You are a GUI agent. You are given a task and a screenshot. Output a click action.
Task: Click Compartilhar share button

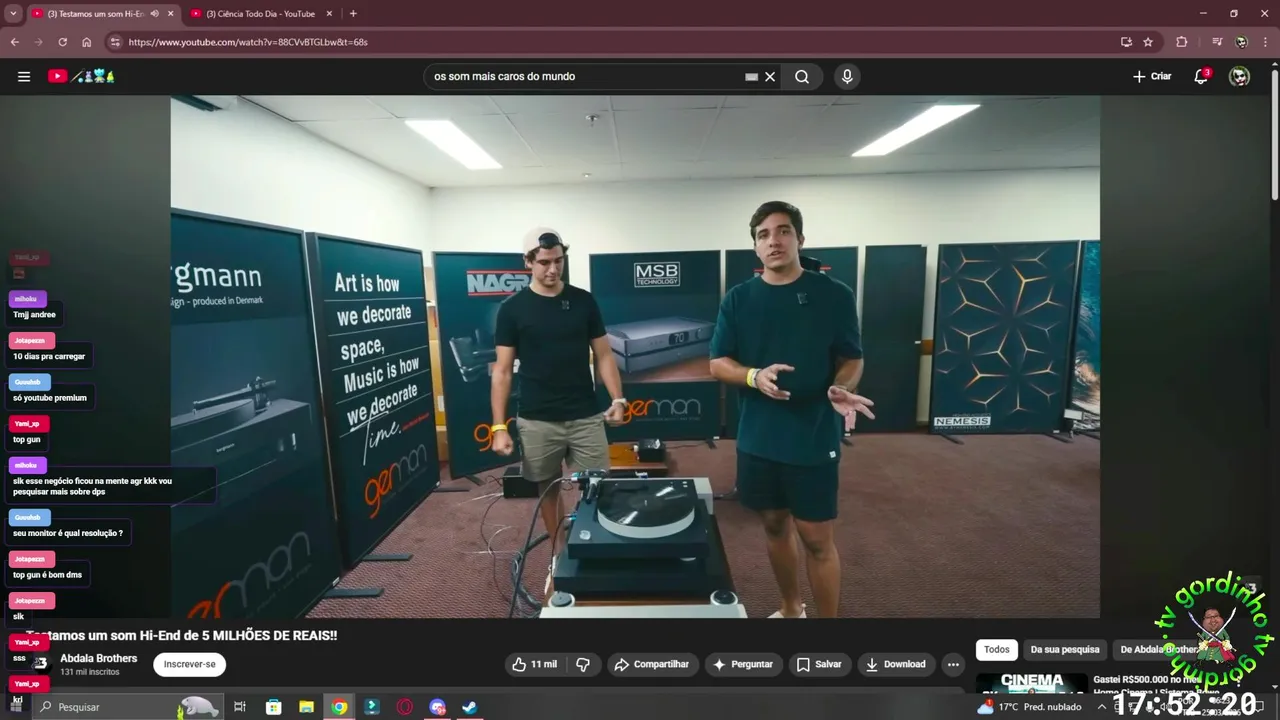(651, 664)
